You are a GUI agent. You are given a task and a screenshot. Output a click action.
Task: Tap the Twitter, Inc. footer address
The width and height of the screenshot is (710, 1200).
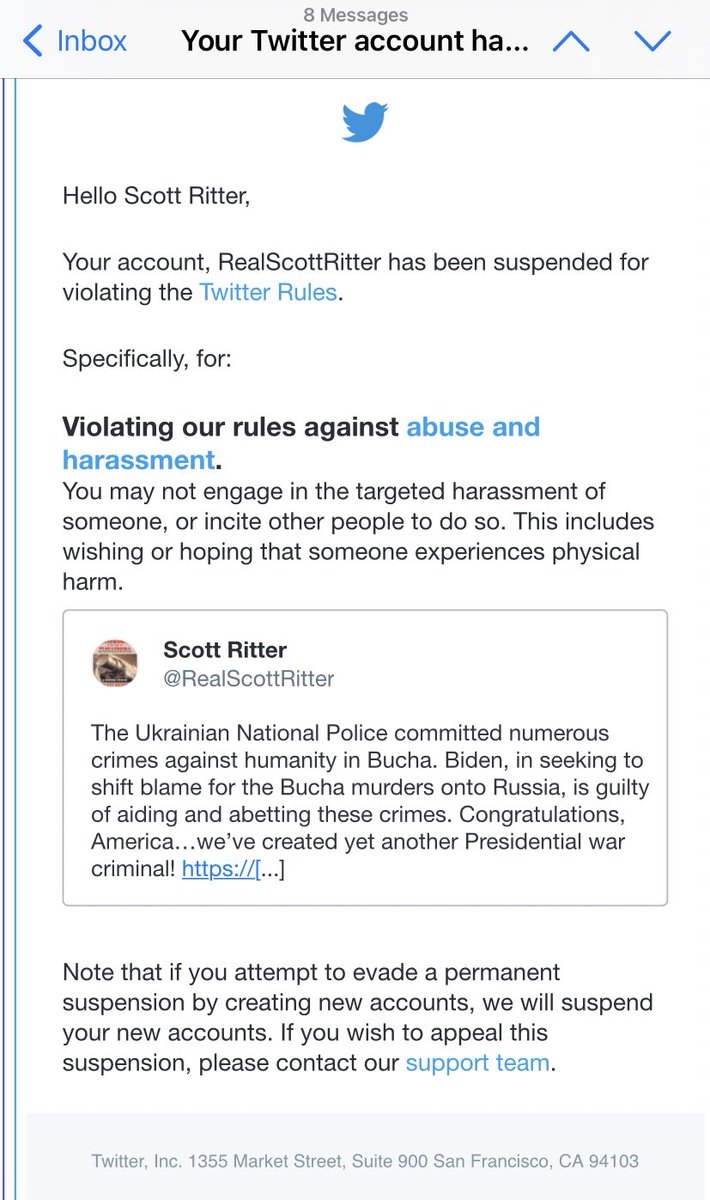pyautogui.click(x=364, y=1161)
